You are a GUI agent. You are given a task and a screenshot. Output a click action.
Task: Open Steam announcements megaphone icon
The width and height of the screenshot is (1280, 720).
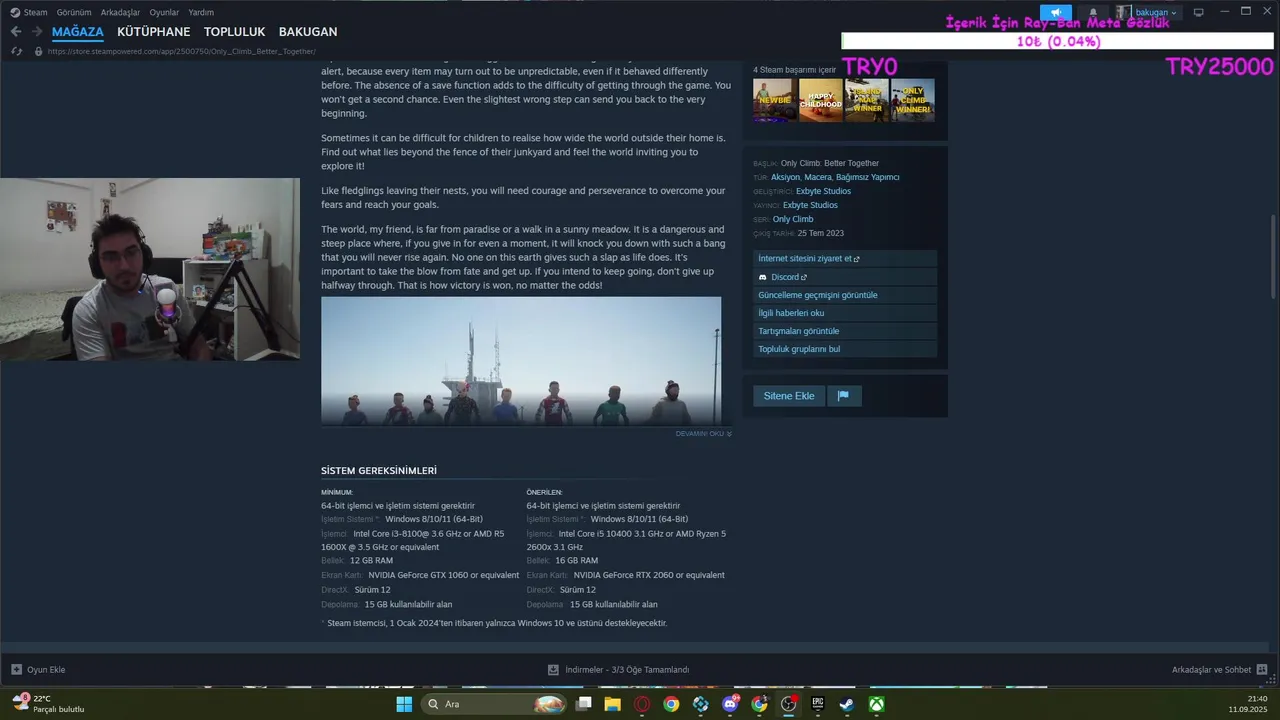pyautogui.click(x=1055, y=12)
